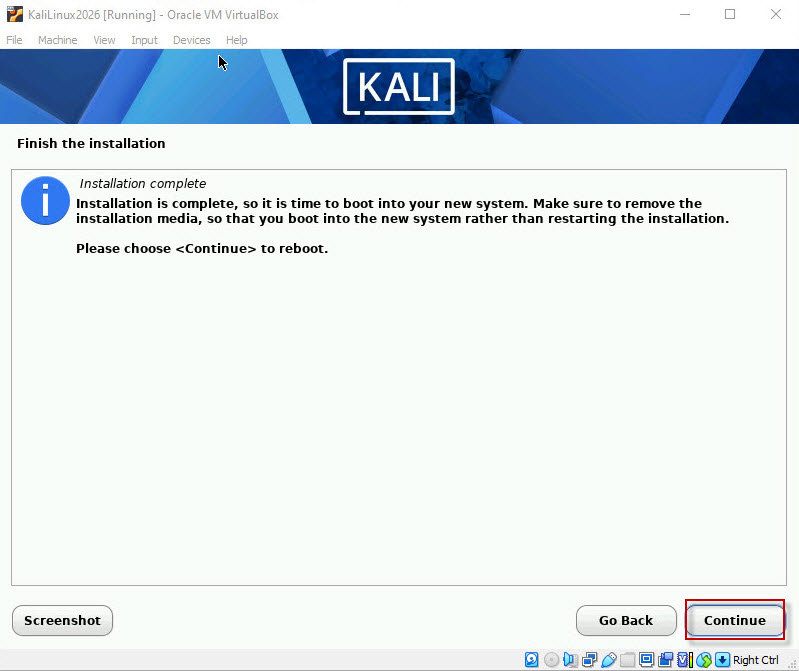Open the Devices menu
The height and width of the screenshot is (671, 799).
click(192, 40)
